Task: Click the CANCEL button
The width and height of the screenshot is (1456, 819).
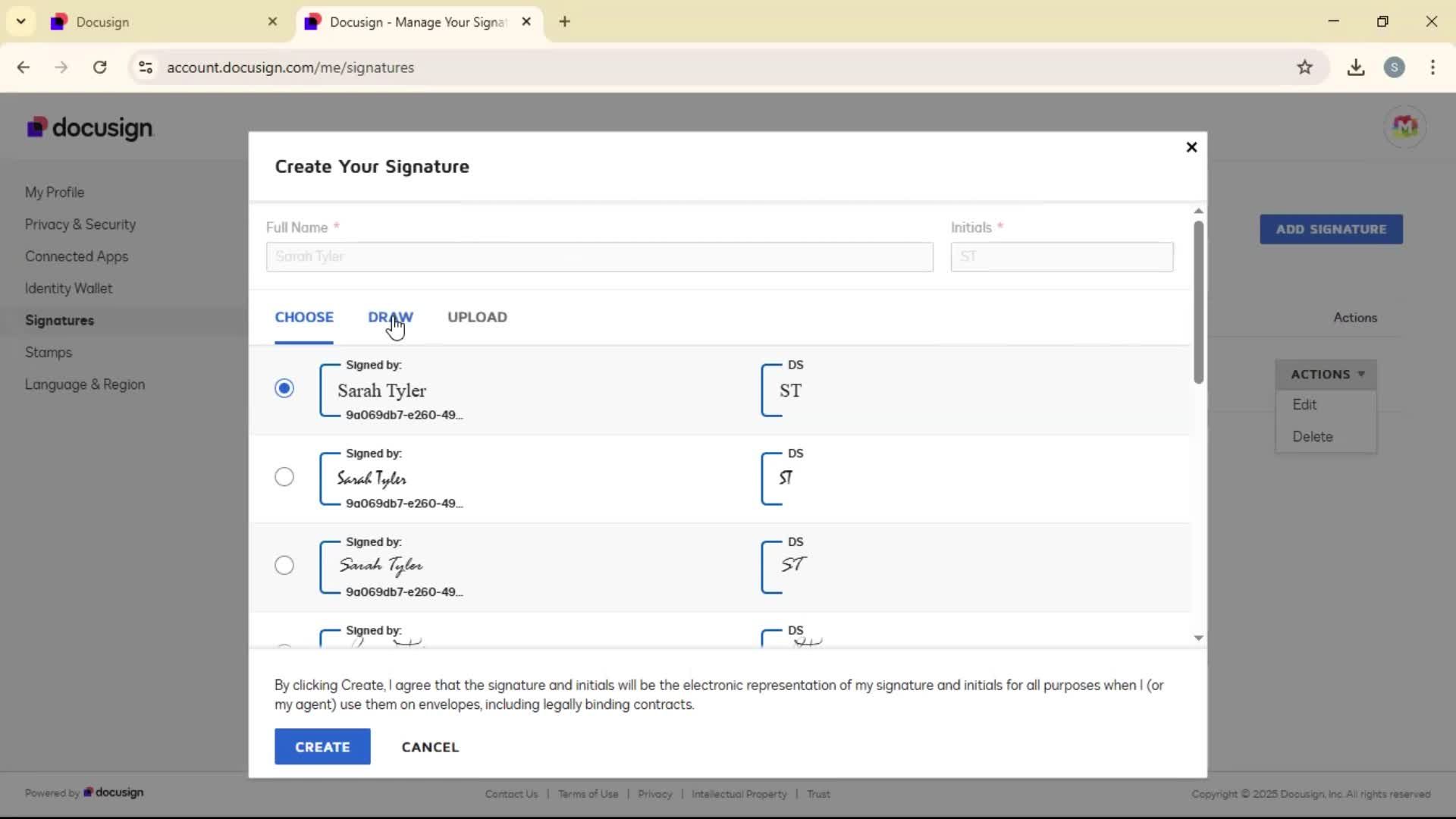Action: point(430,747)
